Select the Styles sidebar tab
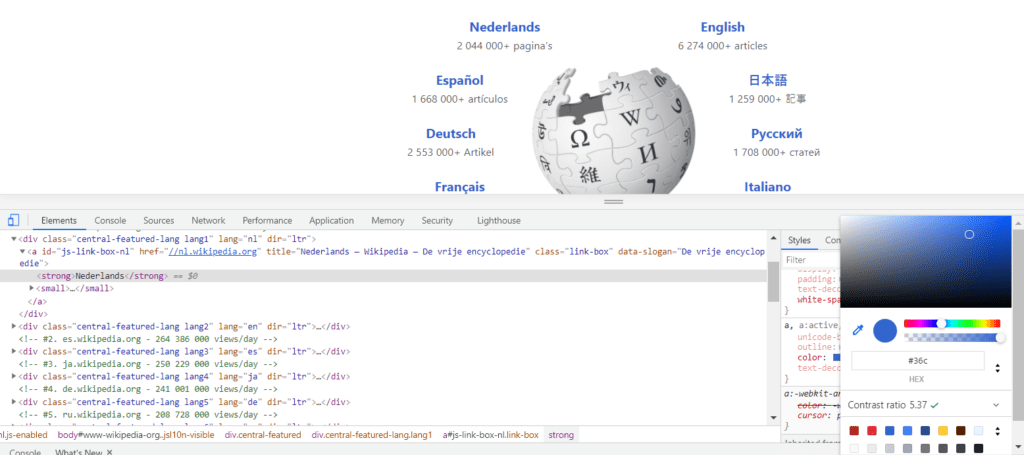 [x=799, y=240]
